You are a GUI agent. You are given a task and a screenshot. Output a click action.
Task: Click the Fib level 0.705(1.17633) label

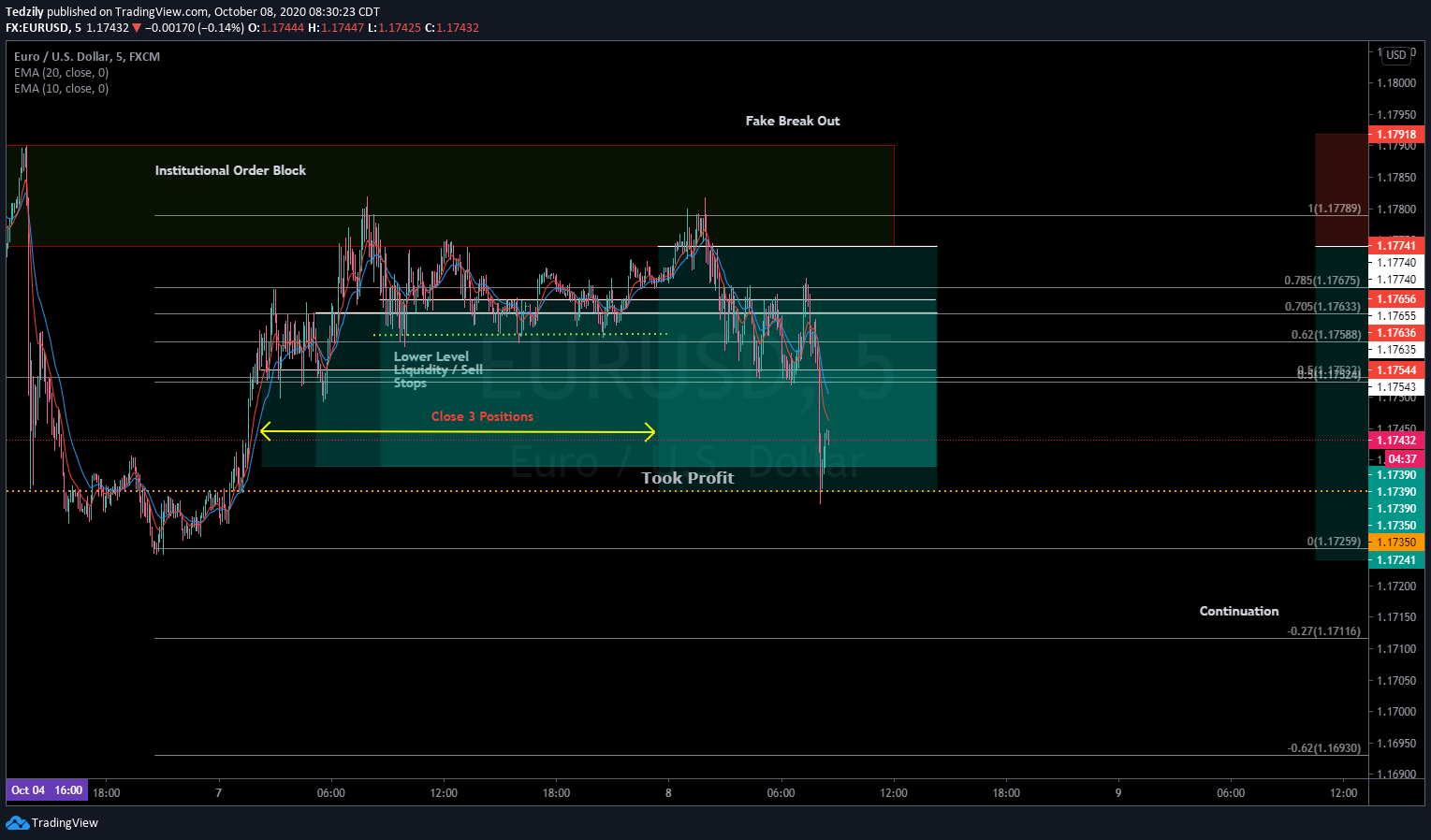pyautogui.click(x=1322, y=307)
